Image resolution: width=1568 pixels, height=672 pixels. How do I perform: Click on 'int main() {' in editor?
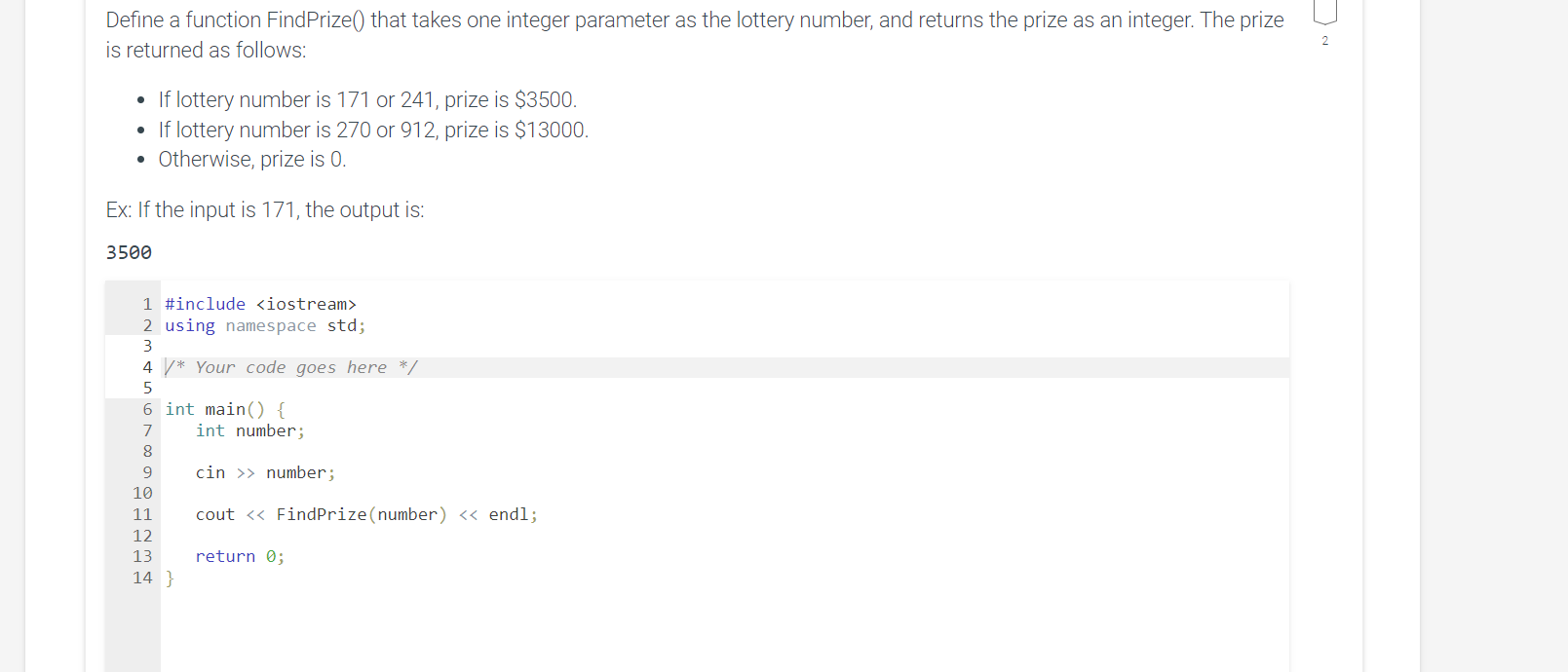pyautogui.click(x=225, y=409)
